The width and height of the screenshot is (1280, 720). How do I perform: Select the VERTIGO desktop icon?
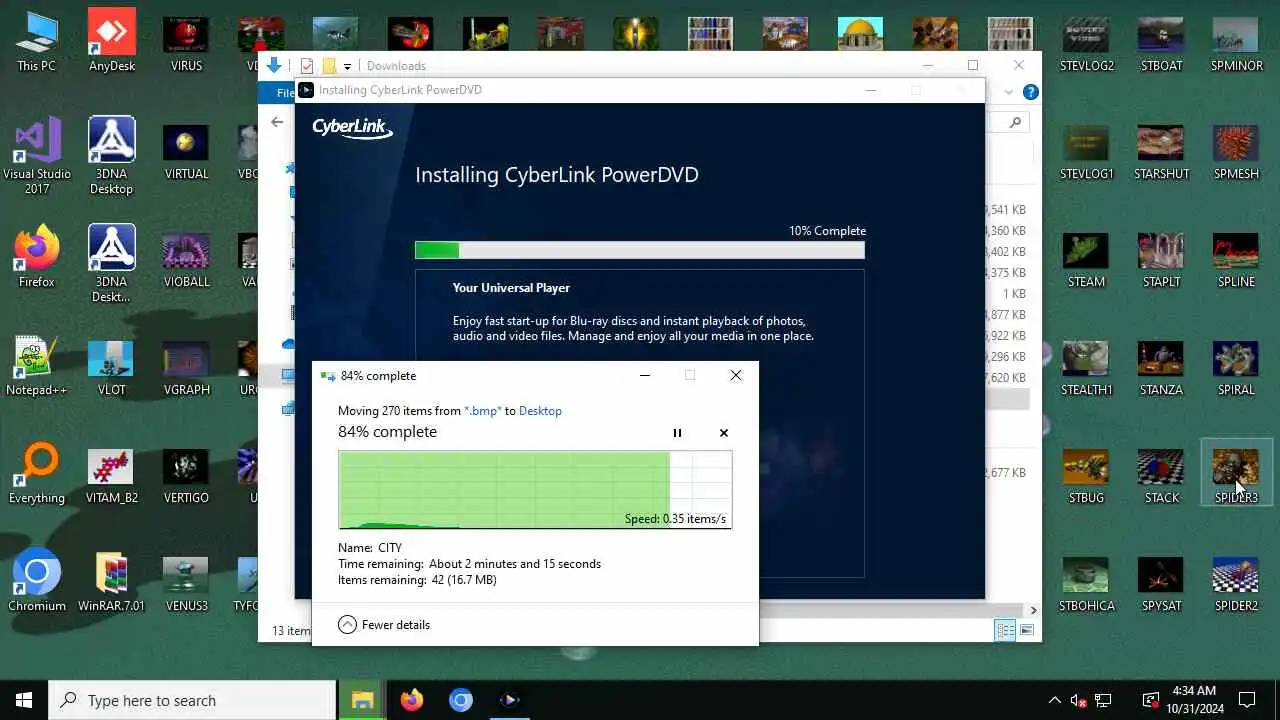pyautogui.click(x=186, y=474)
